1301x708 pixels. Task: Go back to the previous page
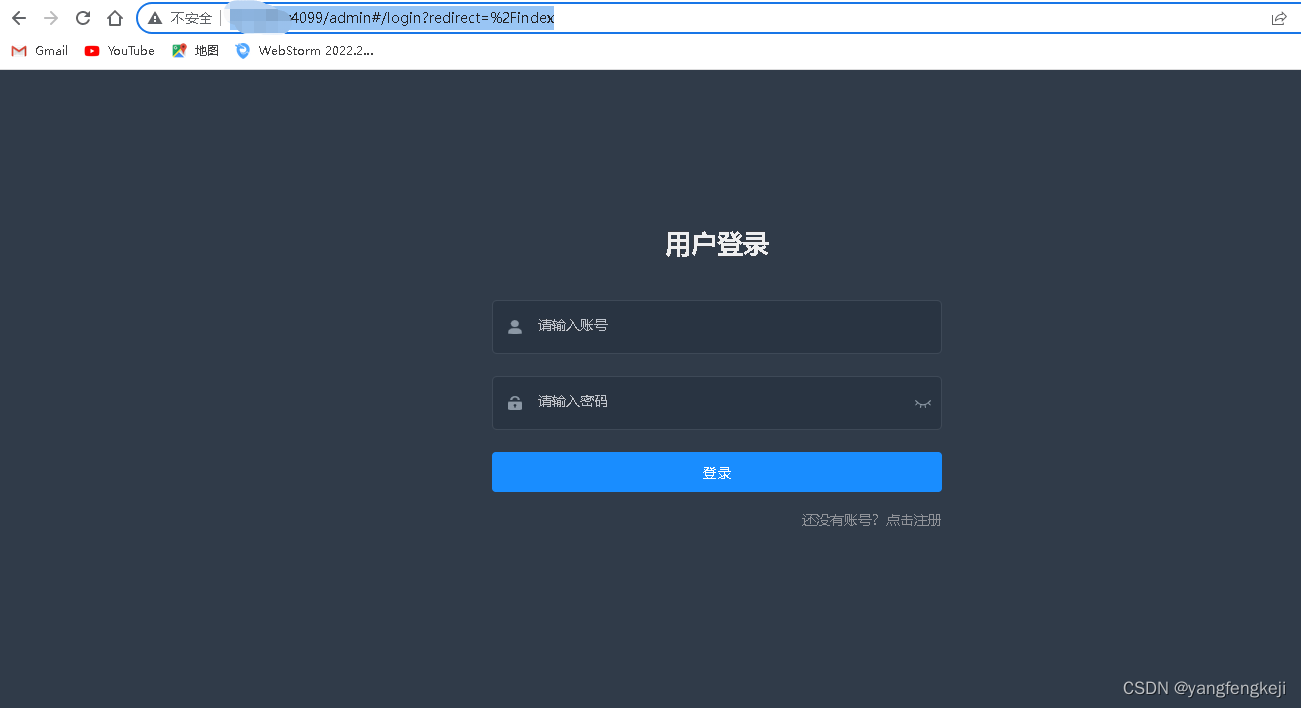point(19,17)
